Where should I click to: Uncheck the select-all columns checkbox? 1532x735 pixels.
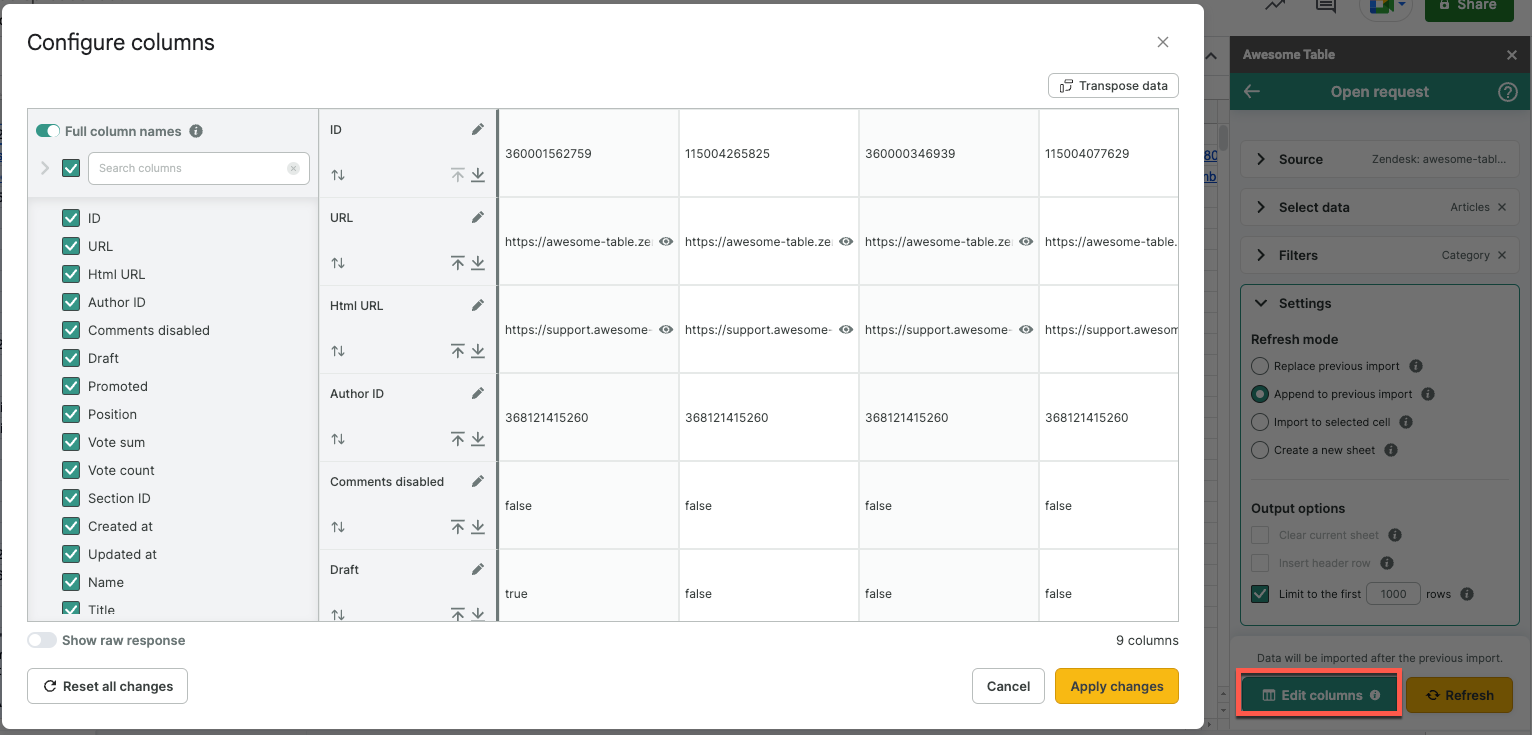pyautogui.click(x=71, y=168)
